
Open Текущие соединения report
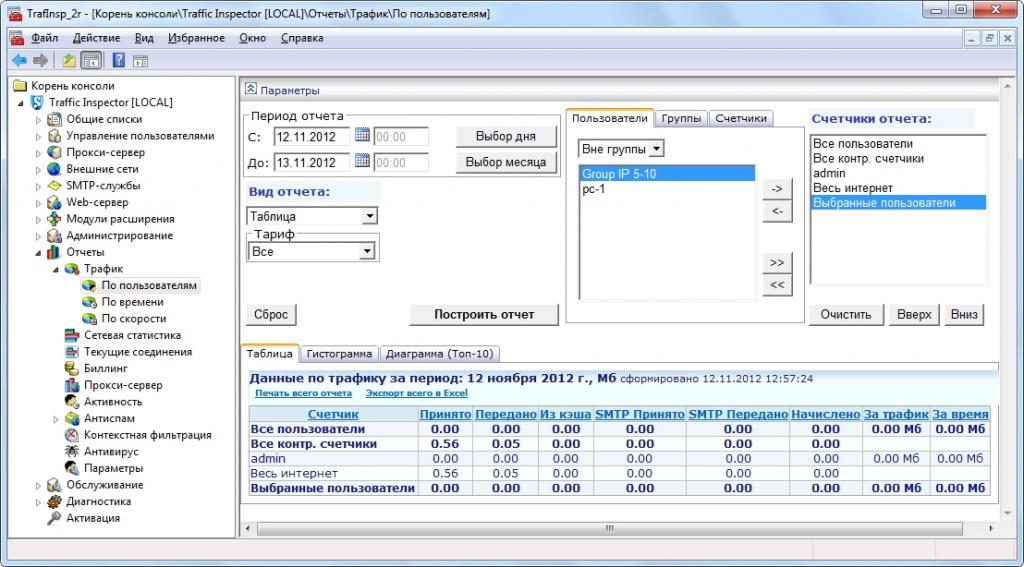[x=137, y=352]
